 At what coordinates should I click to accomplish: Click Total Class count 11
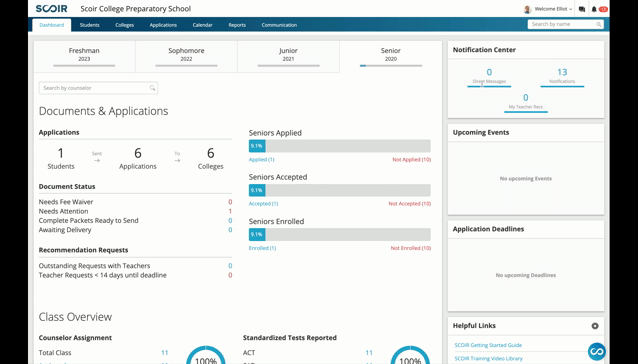[165, 353]
